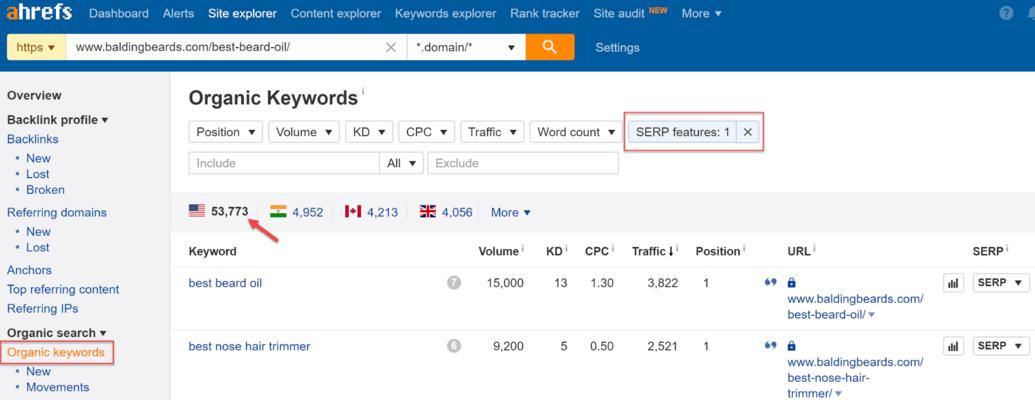1035x400 pixels.
Task: Open the help question mark icon
Action: click(1006, 13)
